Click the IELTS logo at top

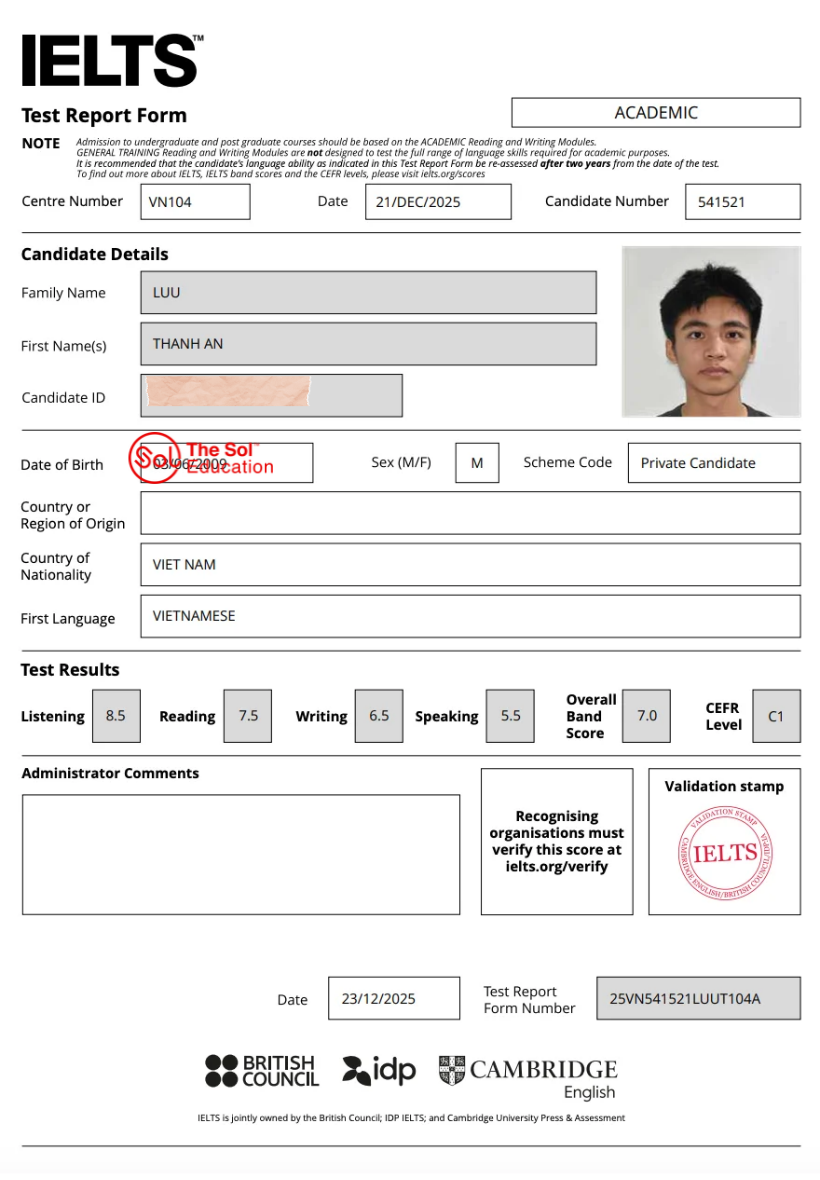[112, 60]
